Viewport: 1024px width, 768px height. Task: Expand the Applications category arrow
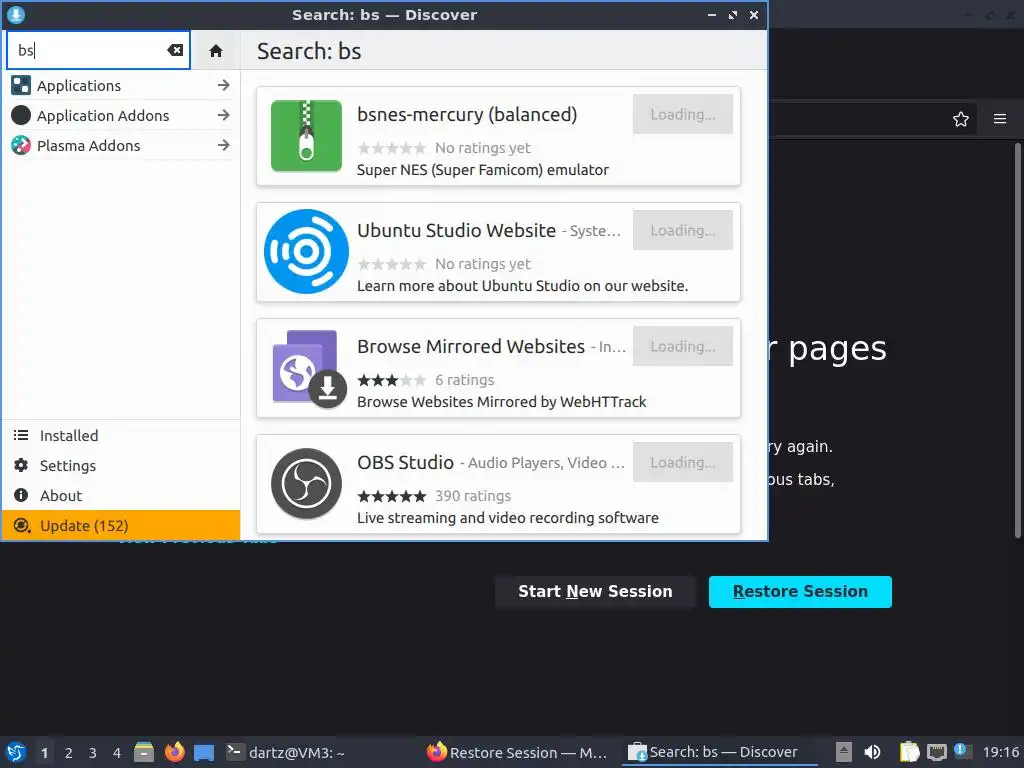coord(223,85)
